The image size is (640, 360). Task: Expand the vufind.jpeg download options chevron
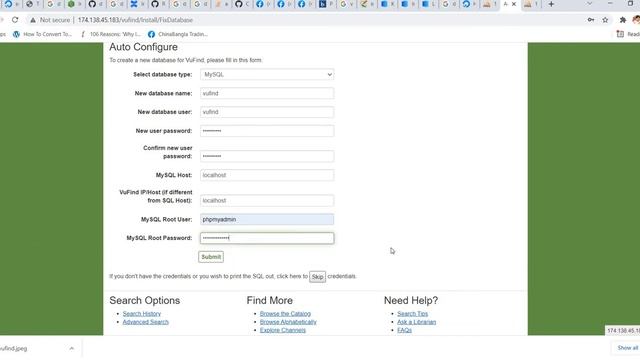click(x=71, y=348)
